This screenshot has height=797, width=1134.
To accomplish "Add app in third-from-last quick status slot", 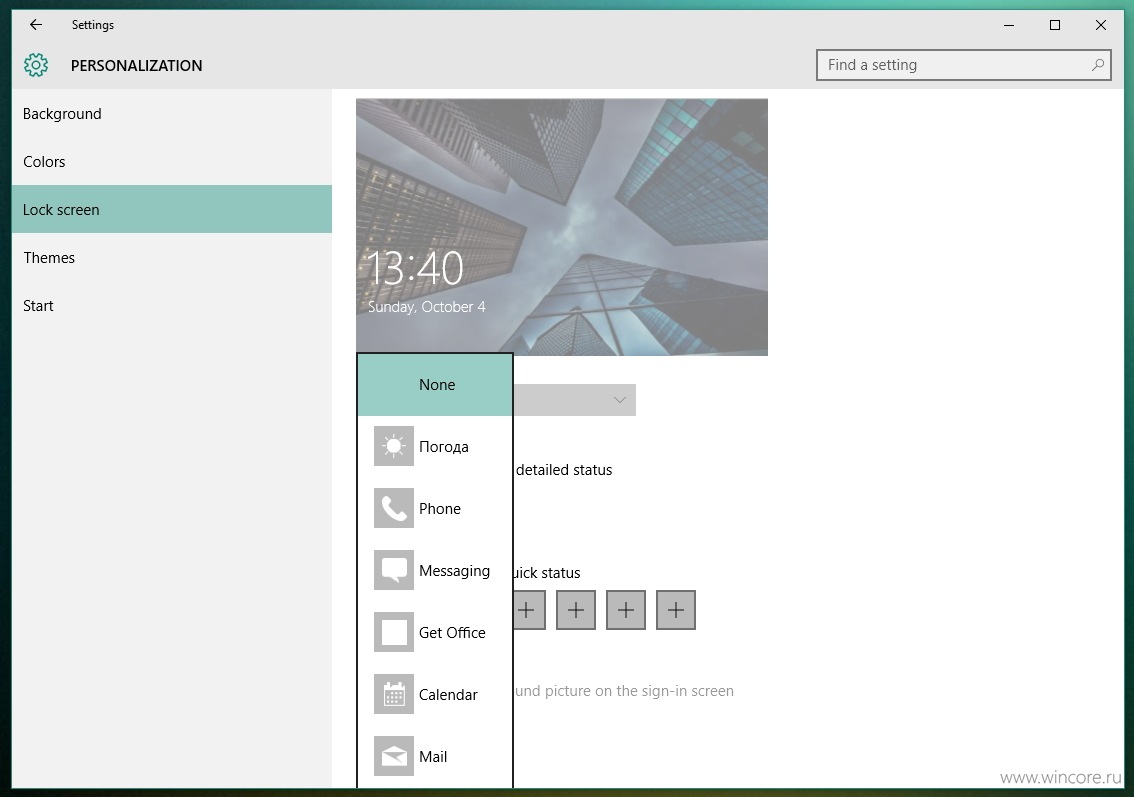I will click(x=576, y=610).
